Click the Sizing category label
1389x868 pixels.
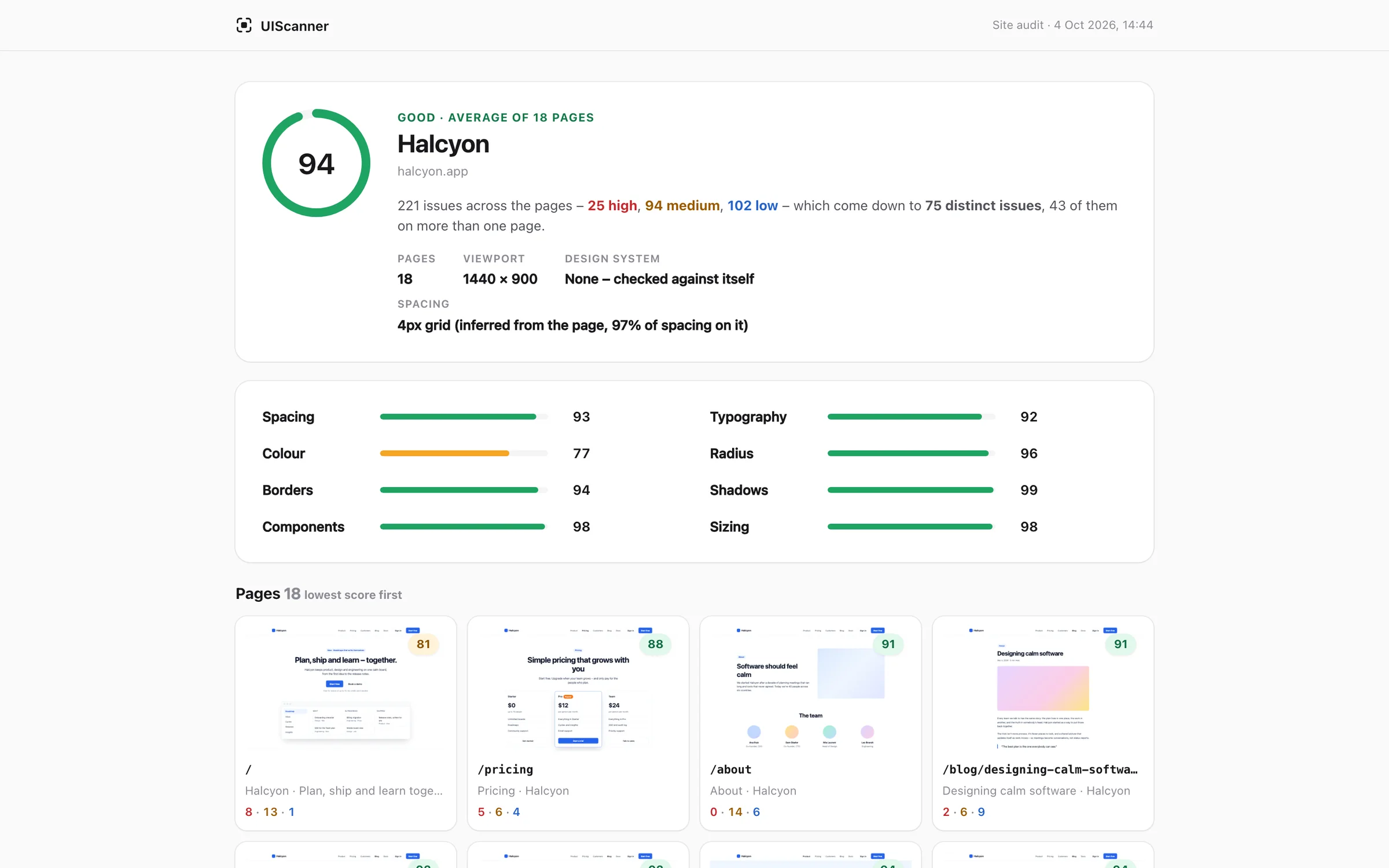click(729, 527)
